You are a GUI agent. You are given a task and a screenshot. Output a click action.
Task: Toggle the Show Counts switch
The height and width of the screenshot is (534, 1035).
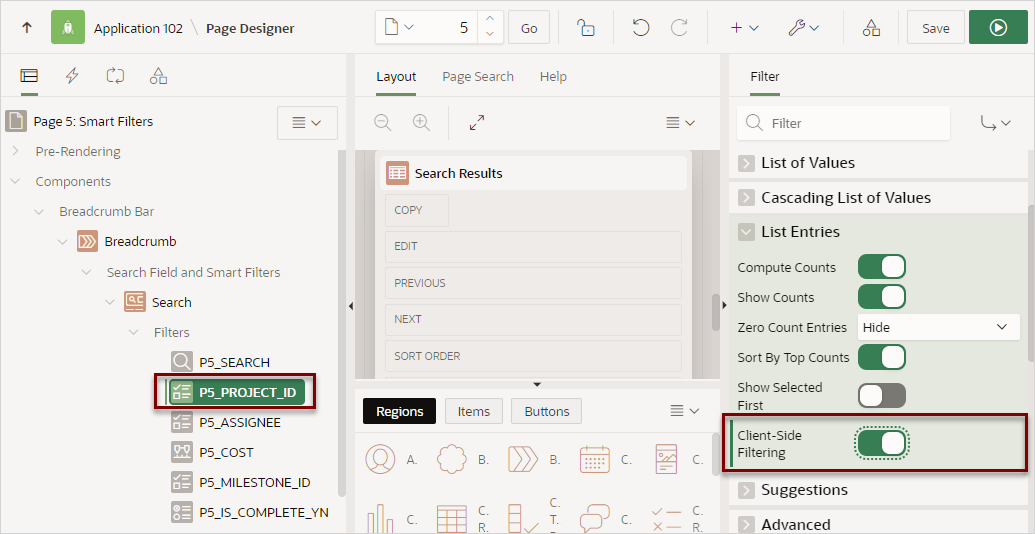881,297
